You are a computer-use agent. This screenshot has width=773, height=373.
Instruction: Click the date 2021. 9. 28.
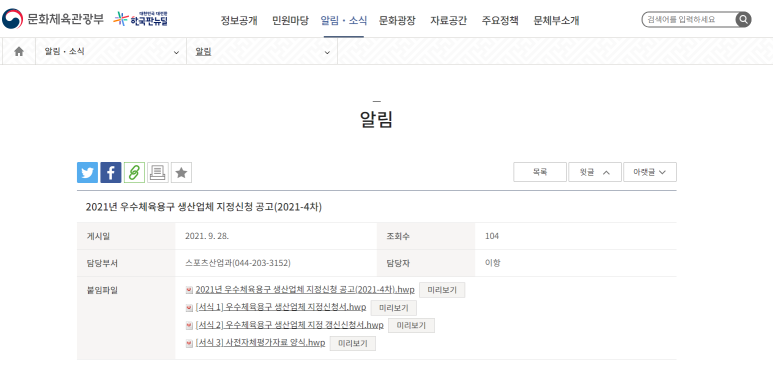[207, 236]
